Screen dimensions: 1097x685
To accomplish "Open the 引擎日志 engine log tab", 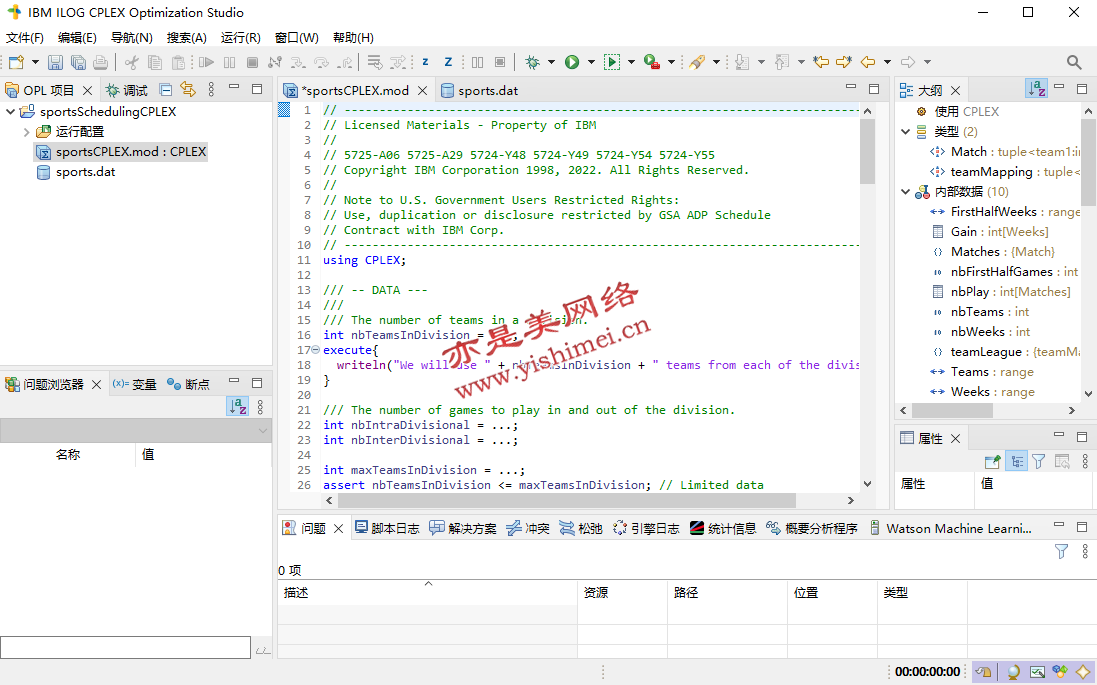I will coord(646,528).
